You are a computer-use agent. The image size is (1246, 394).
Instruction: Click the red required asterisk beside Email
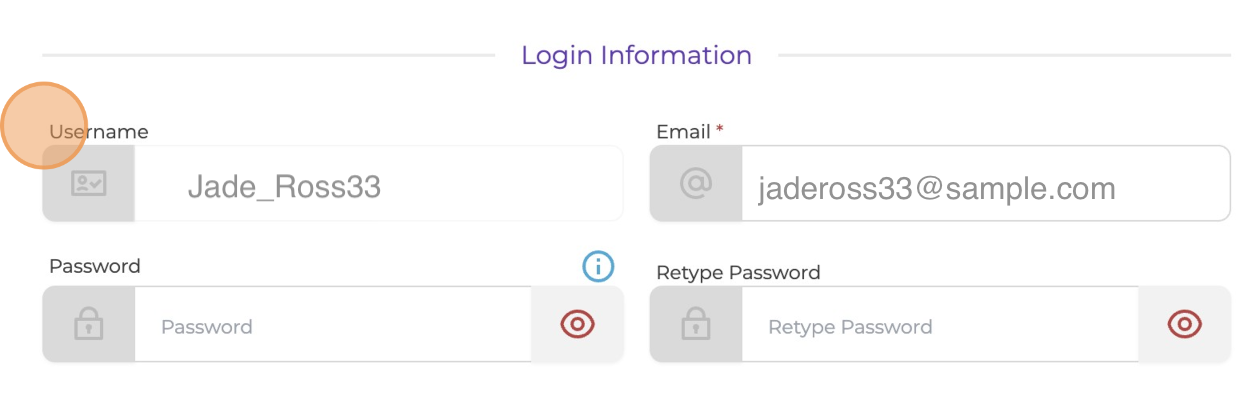[x=720, y=130]
